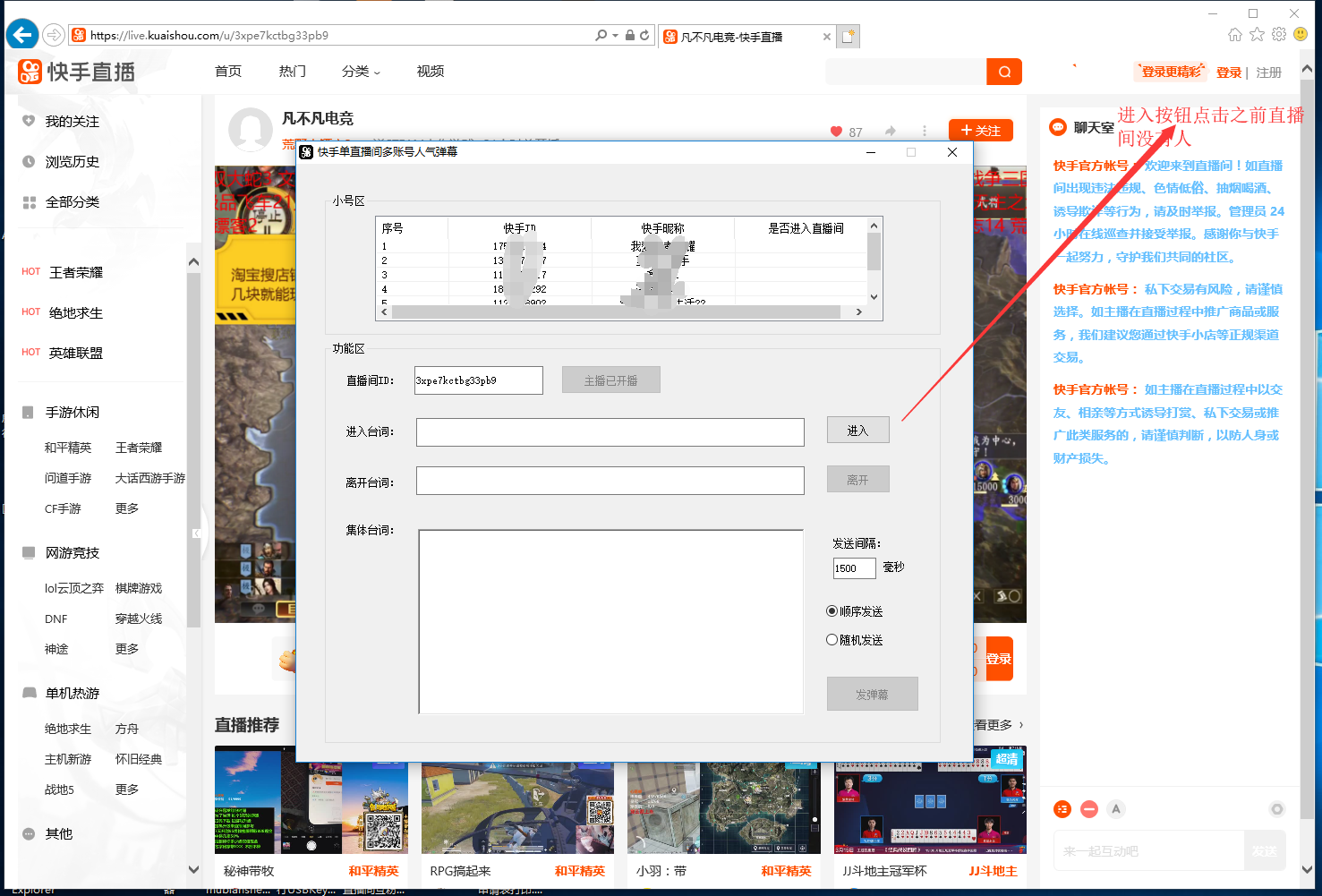Open a new browser tab

(848, 37)
